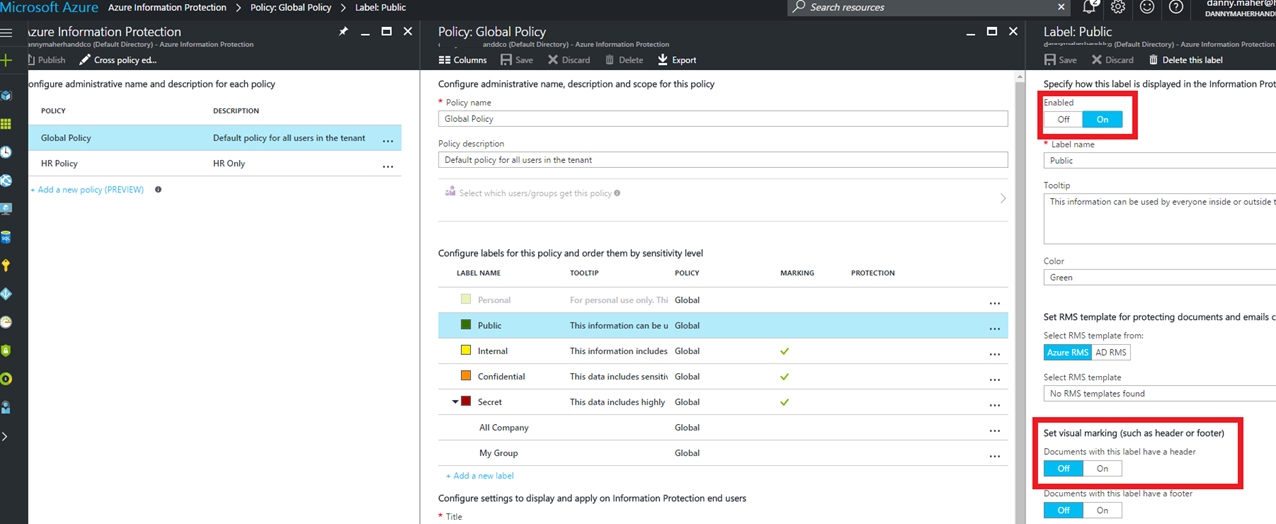Viewport: 1276px width, 524px height.
Task: Open the Select which users/groups chevron
Action: pyautogui.click(x=1003, y=198)
